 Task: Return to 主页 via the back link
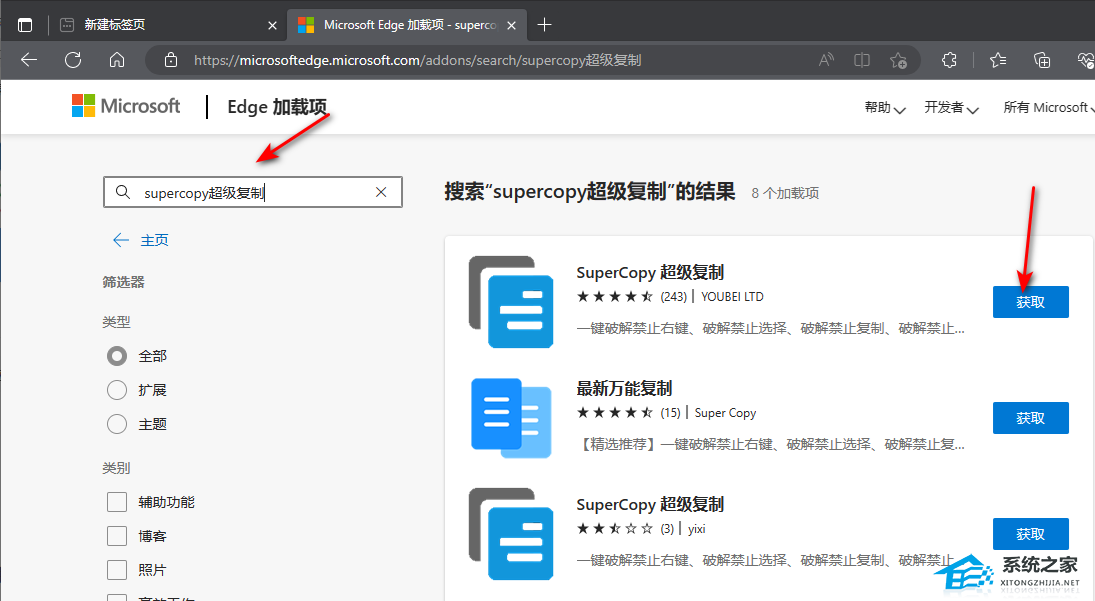140,240
